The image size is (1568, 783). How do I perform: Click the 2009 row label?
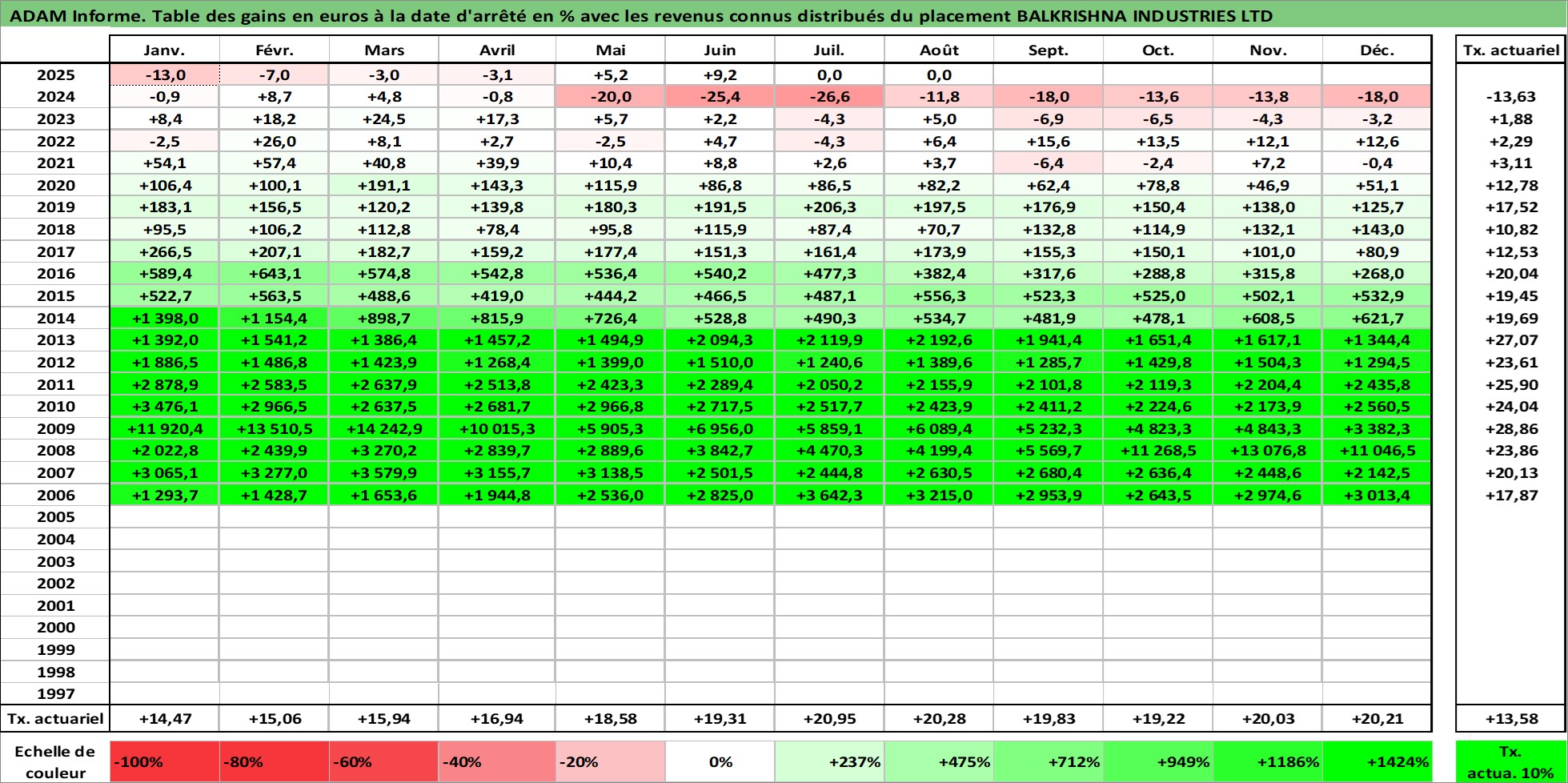(x=55, y=429)
